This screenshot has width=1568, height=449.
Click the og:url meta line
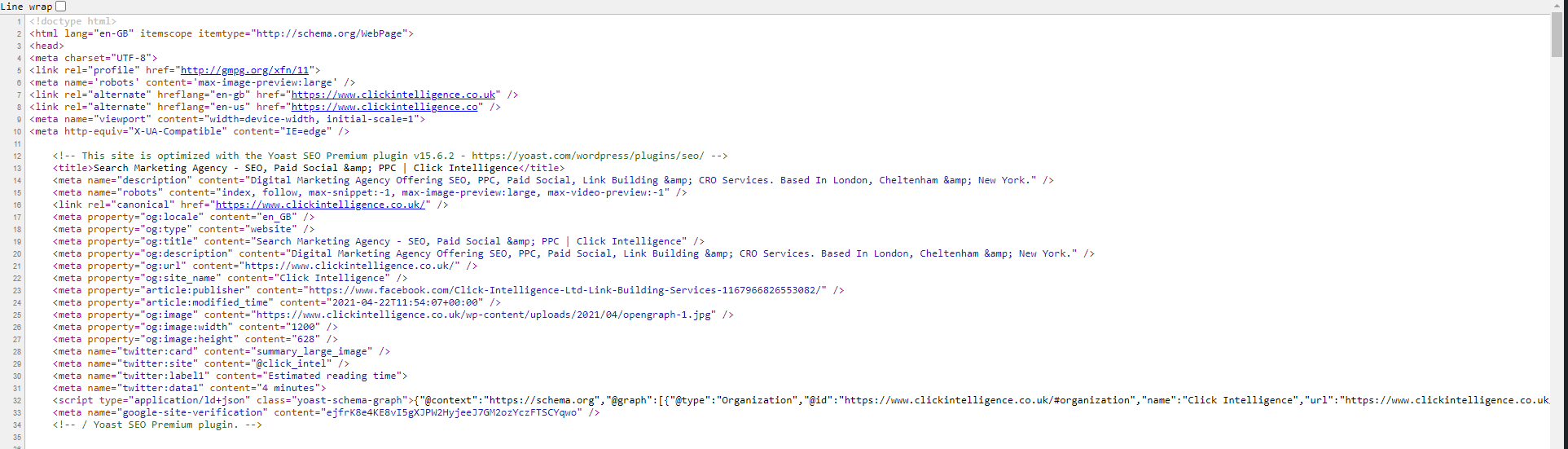(266, 266)
